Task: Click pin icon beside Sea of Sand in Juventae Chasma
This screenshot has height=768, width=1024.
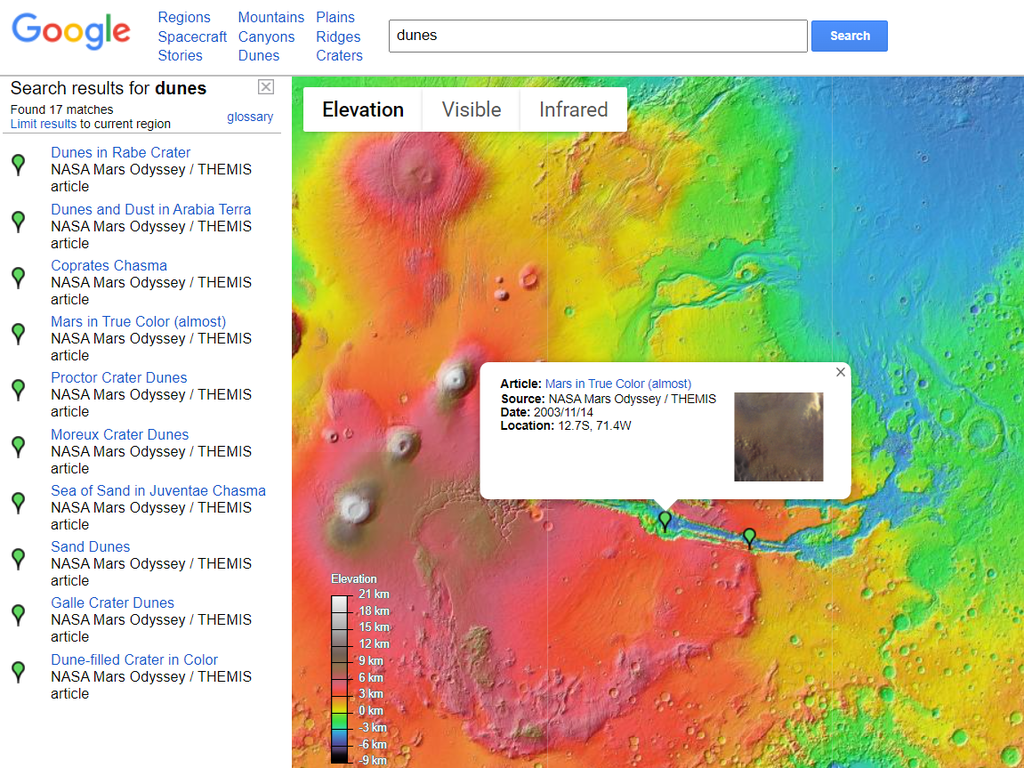Action: point(19,503)
